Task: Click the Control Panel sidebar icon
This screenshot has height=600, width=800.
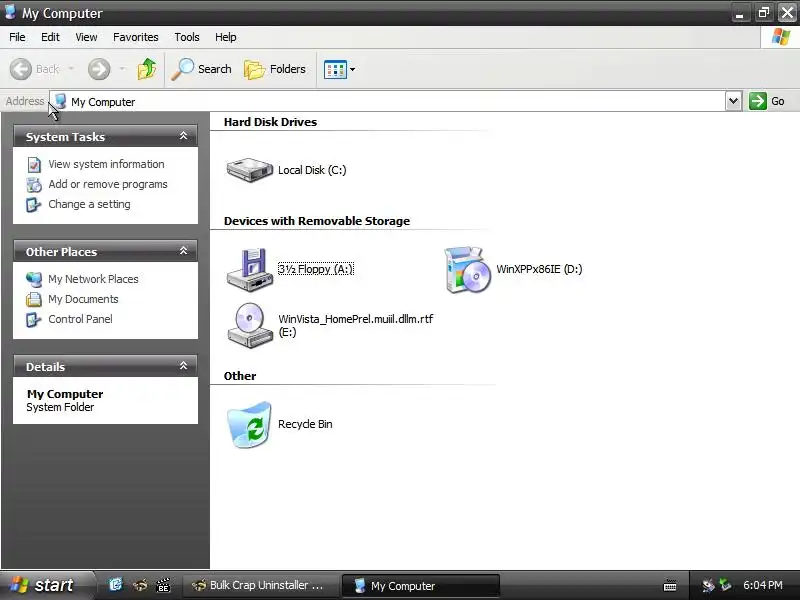Action: click(34, 319)
